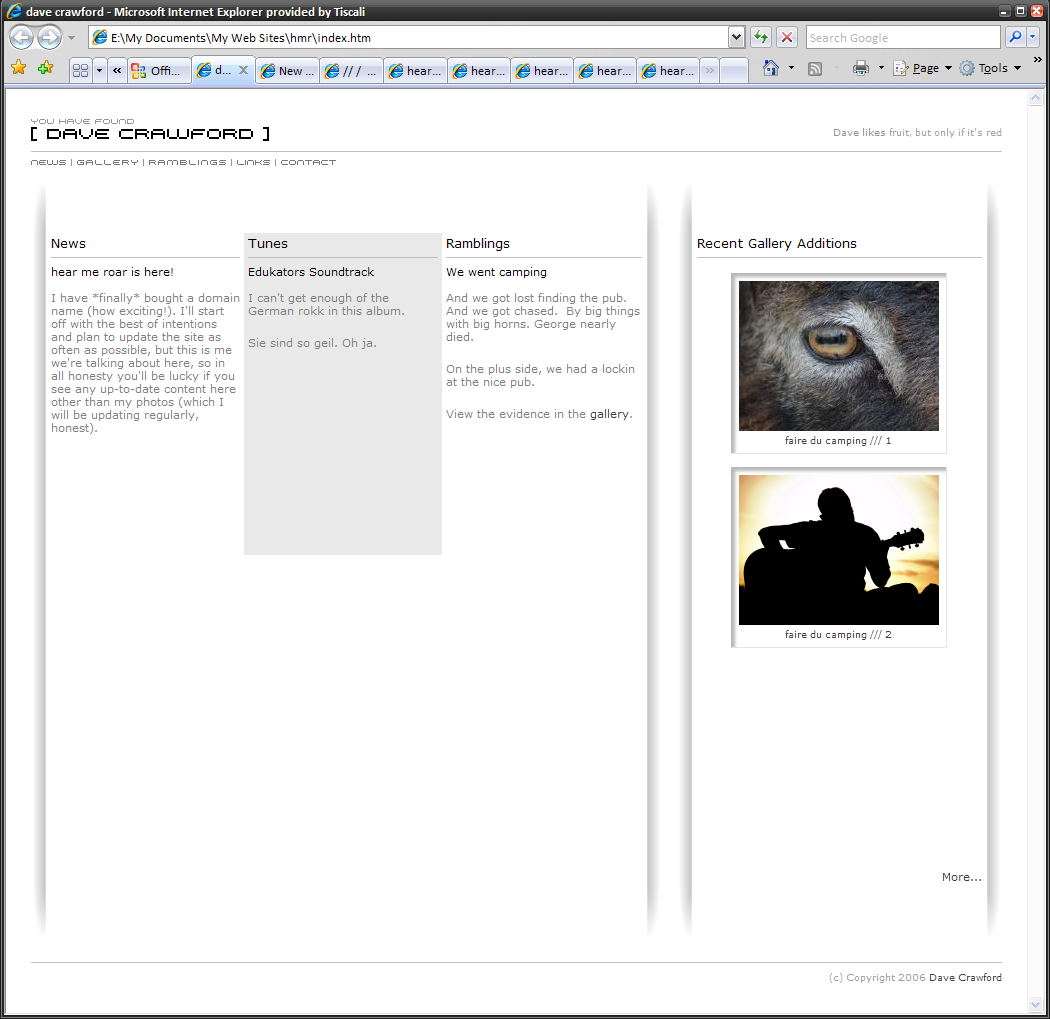Click the RSS Feeds icon
This screenshot has height=1019, width=1050.
point(815,68)
